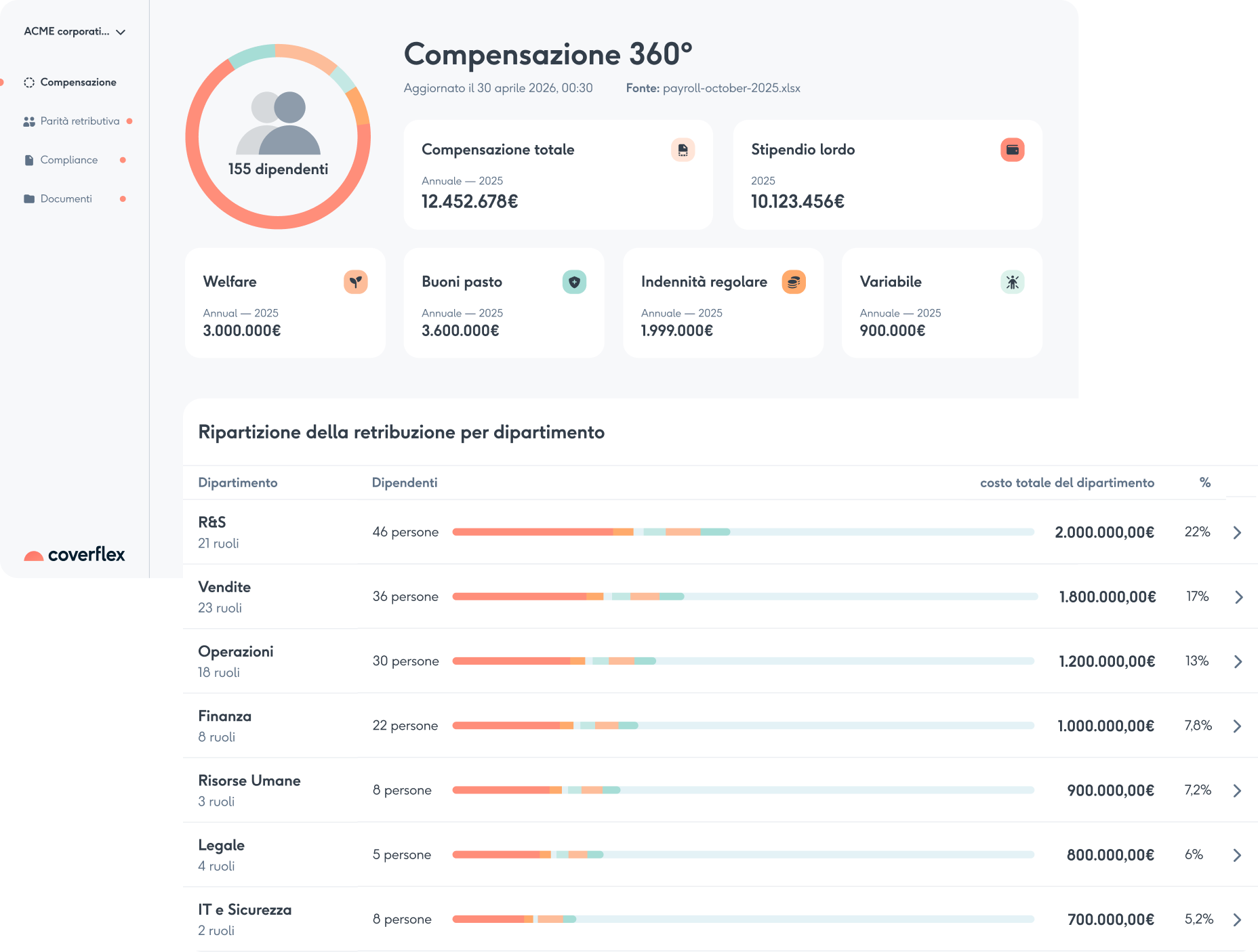Image resolution: width=1258 pixels, height=952 pixels.
Task: Click the Operazioni department name
Action: [x=236, y=652]
